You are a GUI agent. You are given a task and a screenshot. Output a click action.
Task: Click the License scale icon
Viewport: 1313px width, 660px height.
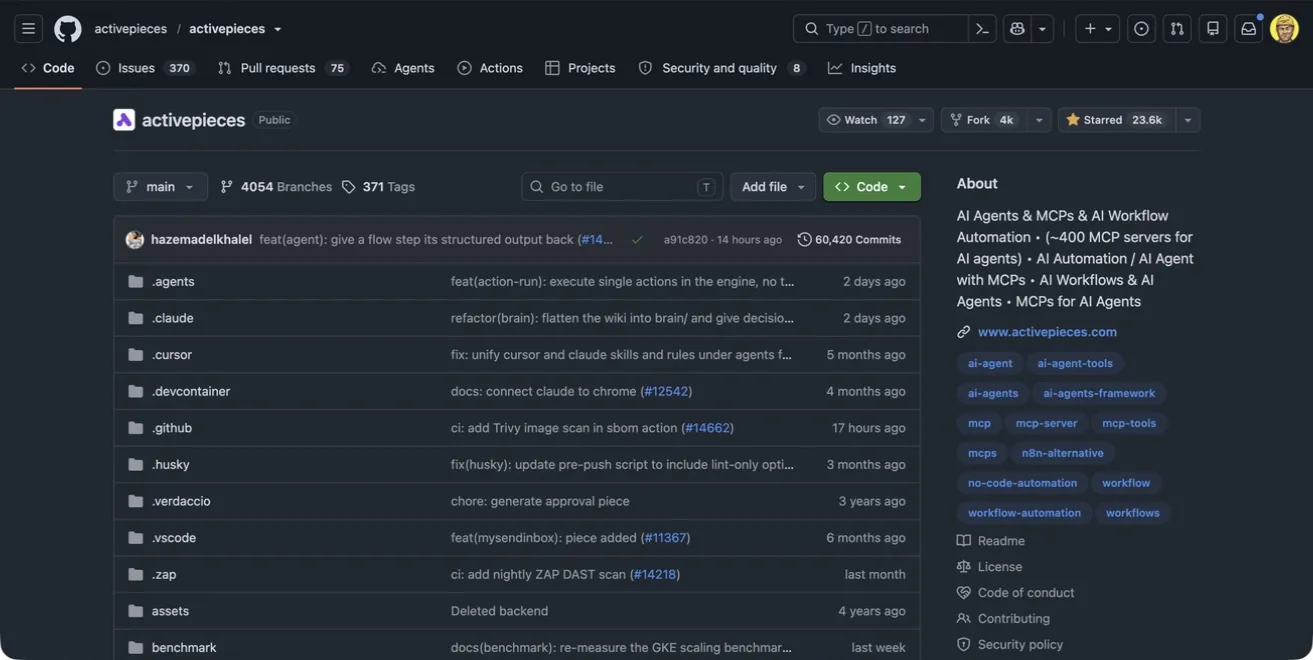pos(964,567)
